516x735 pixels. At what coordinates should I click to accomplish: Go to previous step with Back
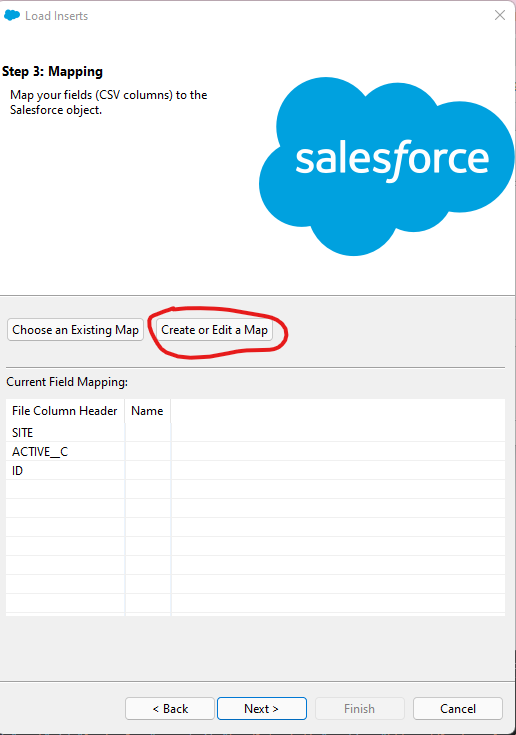click(170, 708)
